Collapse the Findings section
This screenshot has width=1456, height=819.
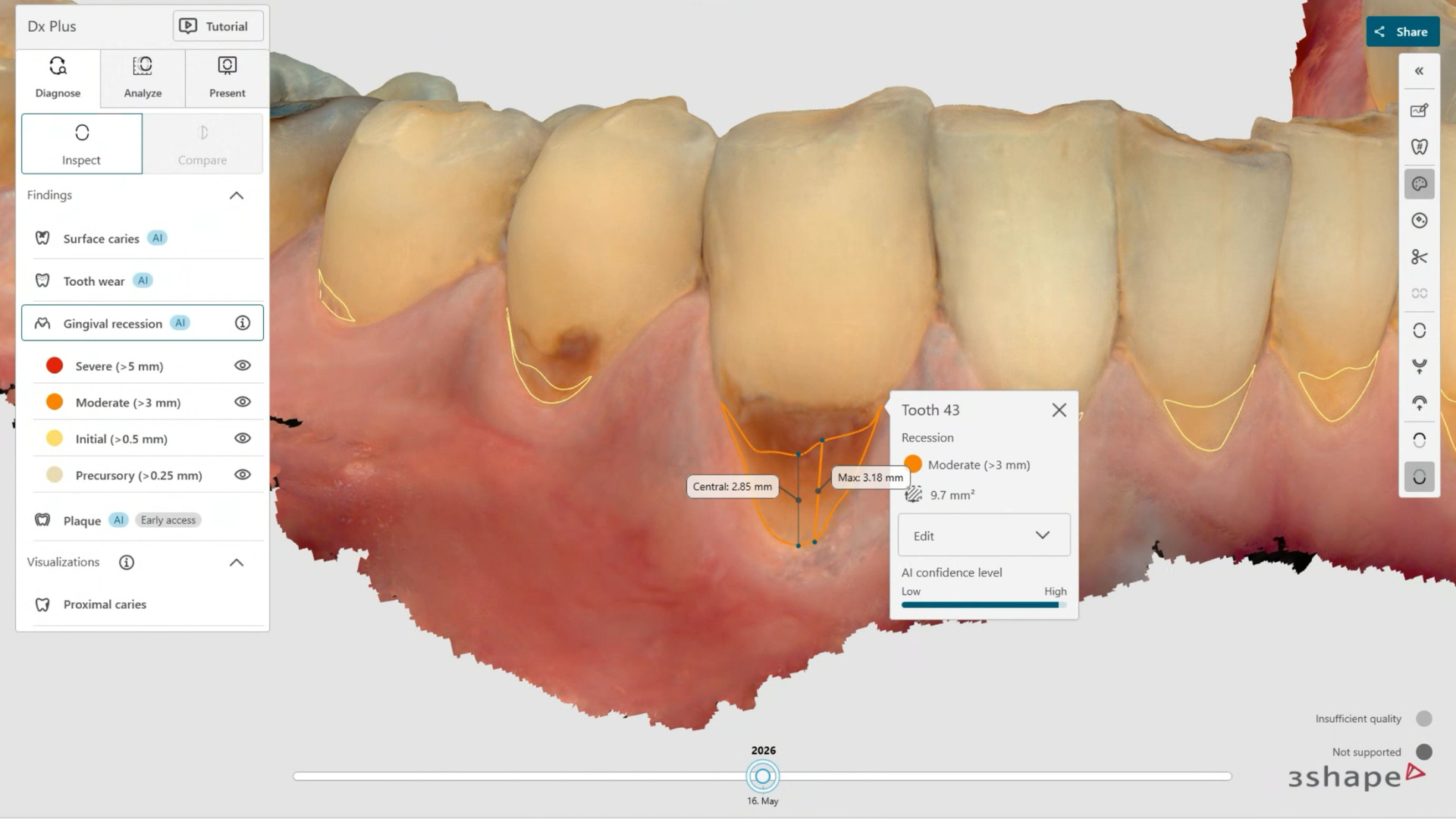pos(237,196)
